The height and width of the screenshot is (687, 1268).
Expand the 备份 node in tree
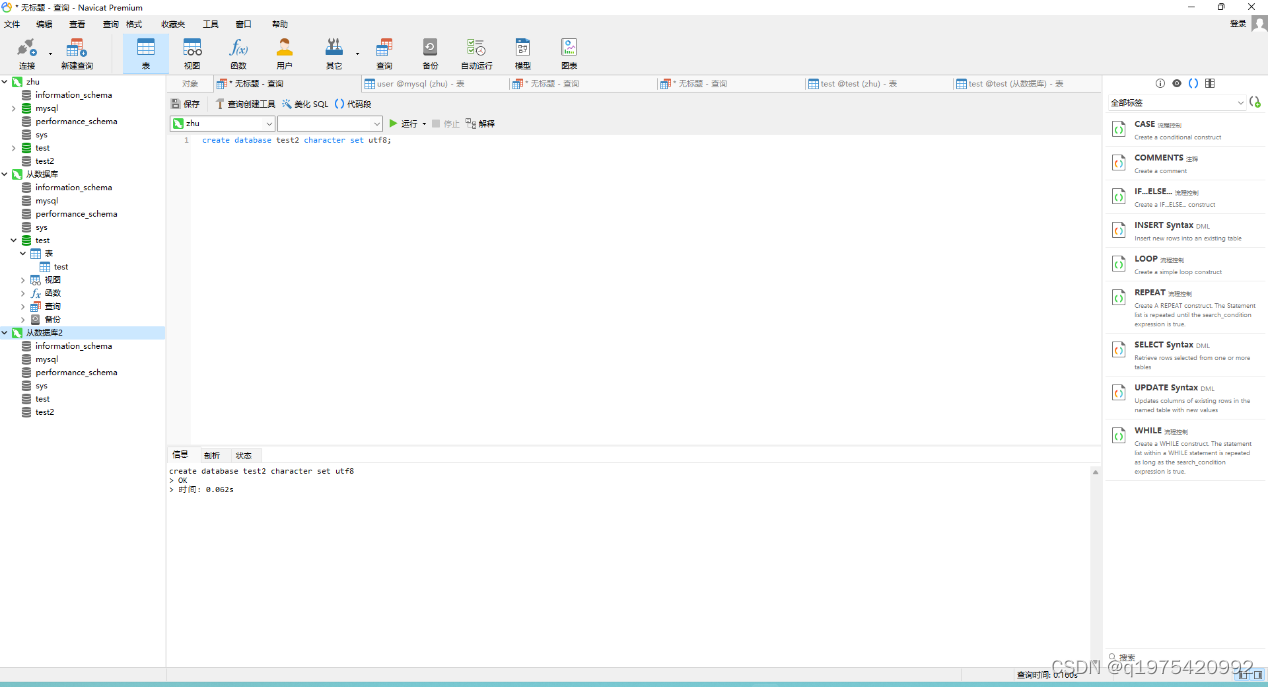click(23, 319)
